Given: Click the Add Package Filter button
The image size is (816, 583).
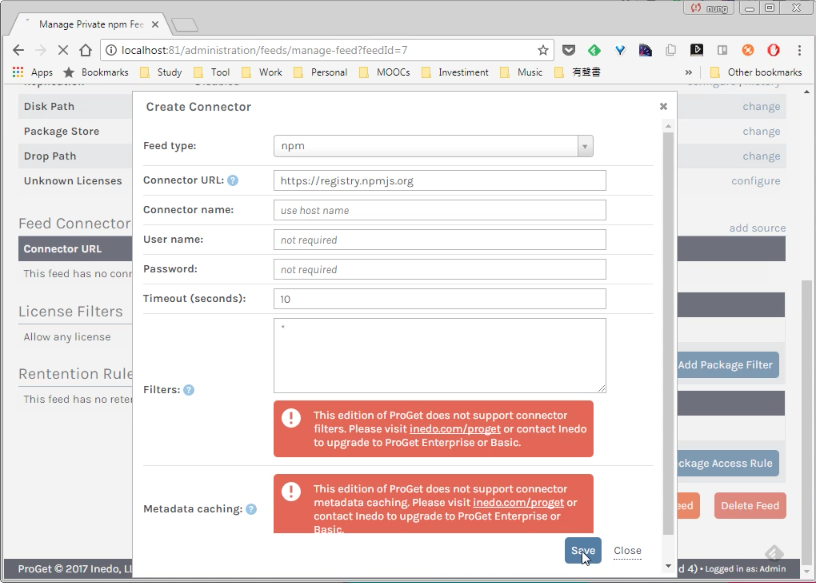Looking at the screenshot, I should (728, 365).
